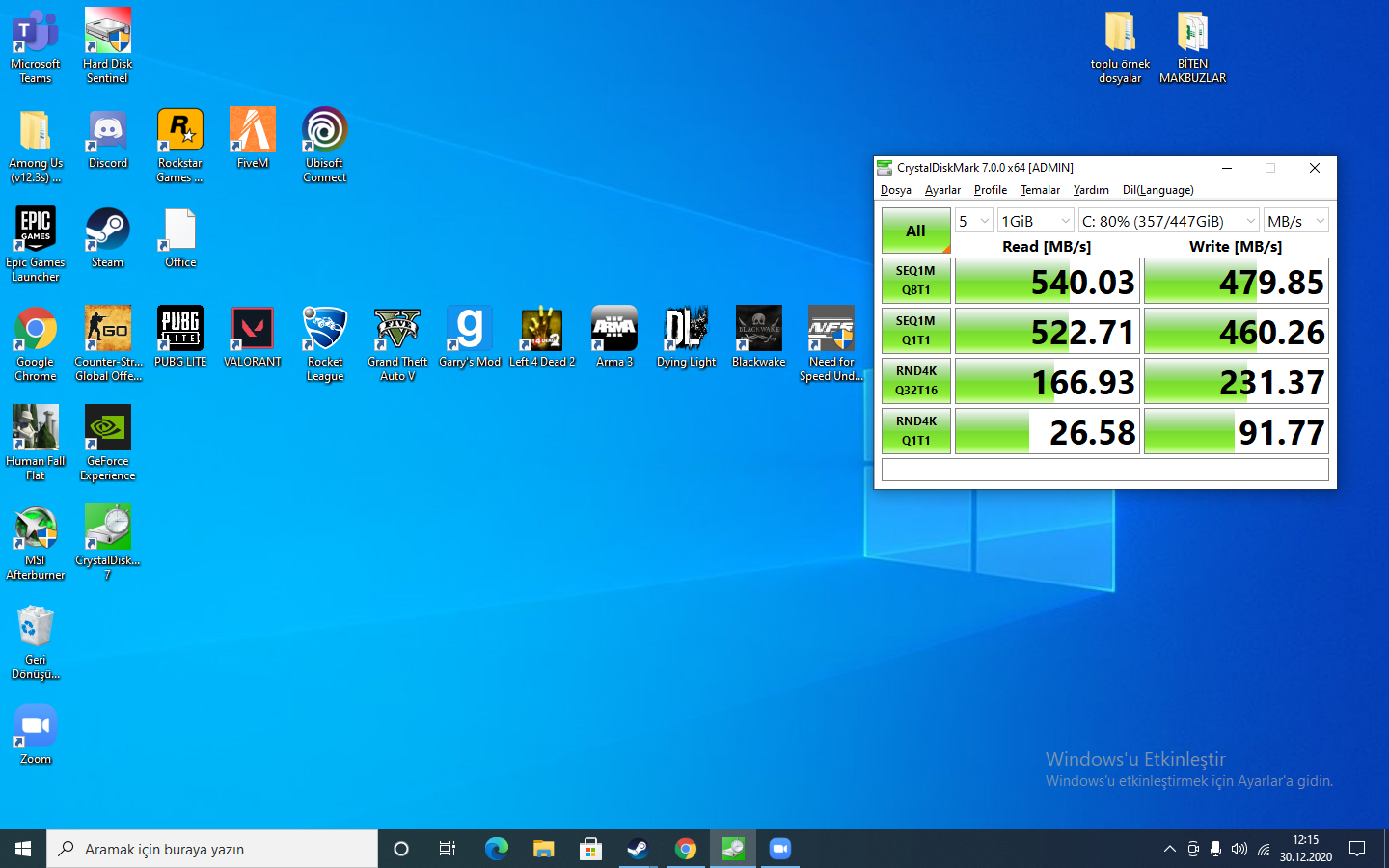Open the drive selection dropdown for C:
This screenshot has height=868, width=1389.
[1169, 221]
